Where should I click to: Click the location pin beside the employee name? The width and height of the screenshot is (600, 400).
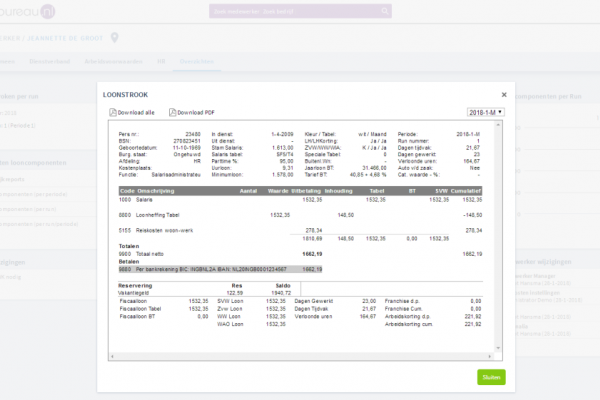point(114,38)
